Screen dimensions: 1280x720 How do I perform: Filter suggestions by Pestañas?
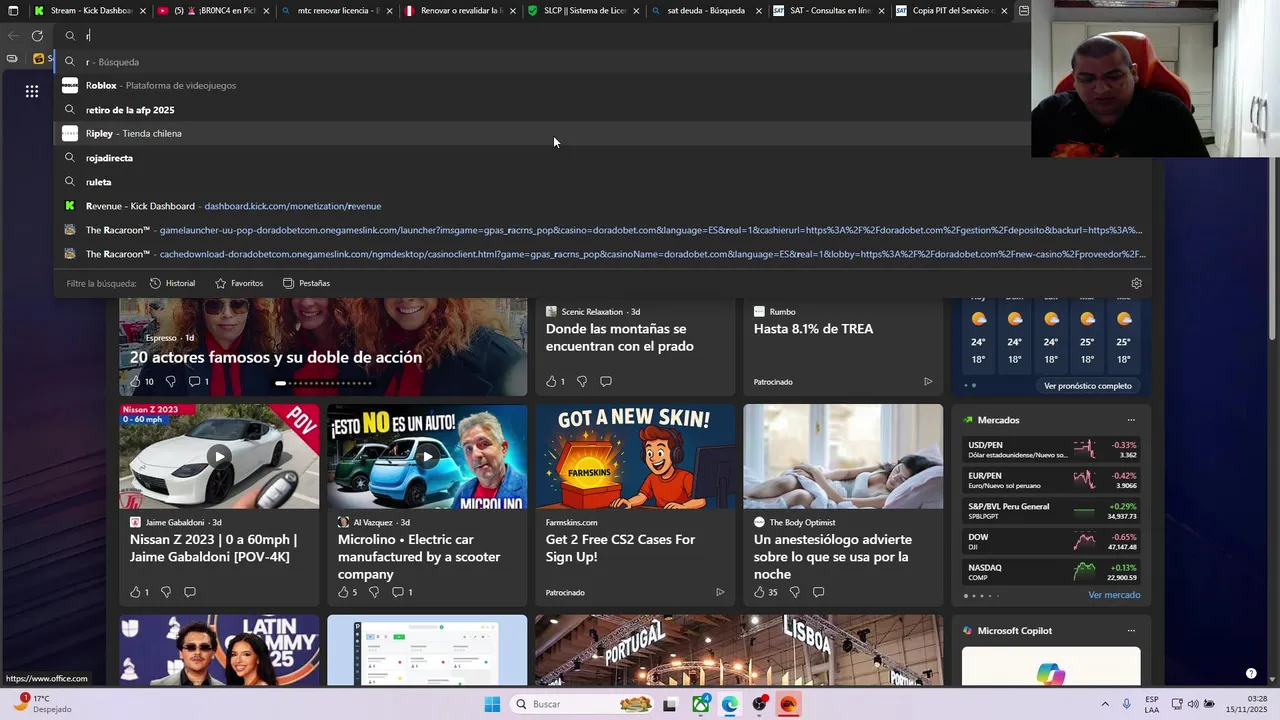pyautogui.click(x=306, y=283)
